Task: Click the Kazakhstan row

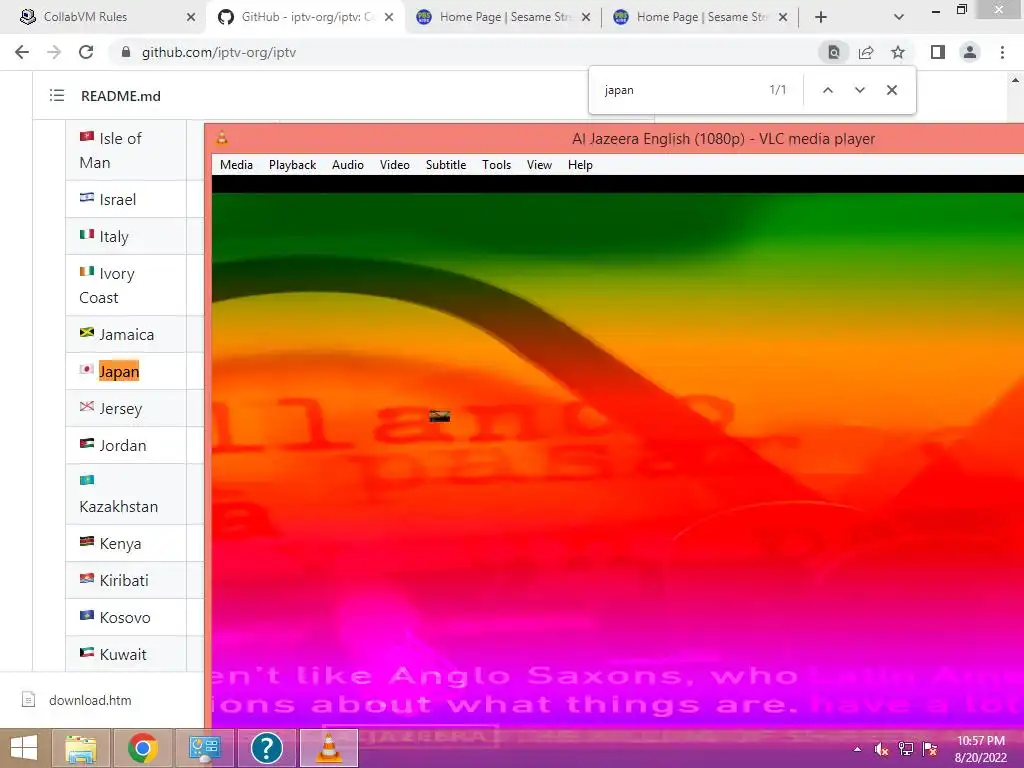Action: pos(125,494)
